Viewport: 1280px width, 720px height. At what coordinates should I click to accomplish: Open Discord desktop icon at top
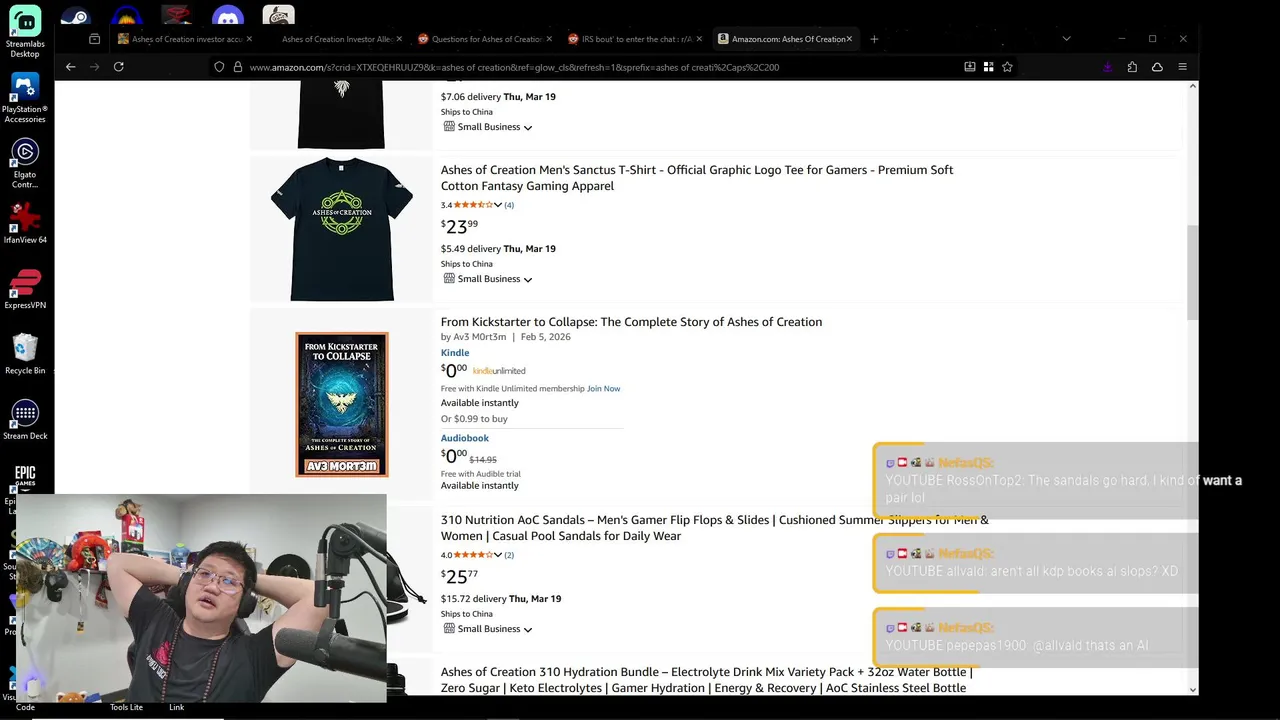[x=228, y=17]
